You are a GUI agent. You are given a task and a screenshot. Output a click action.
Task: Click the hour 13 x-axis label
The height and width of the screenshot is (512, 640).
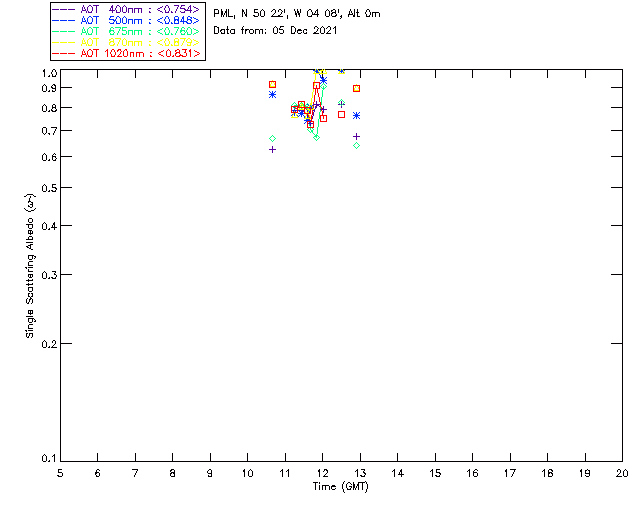coord(360,473)
